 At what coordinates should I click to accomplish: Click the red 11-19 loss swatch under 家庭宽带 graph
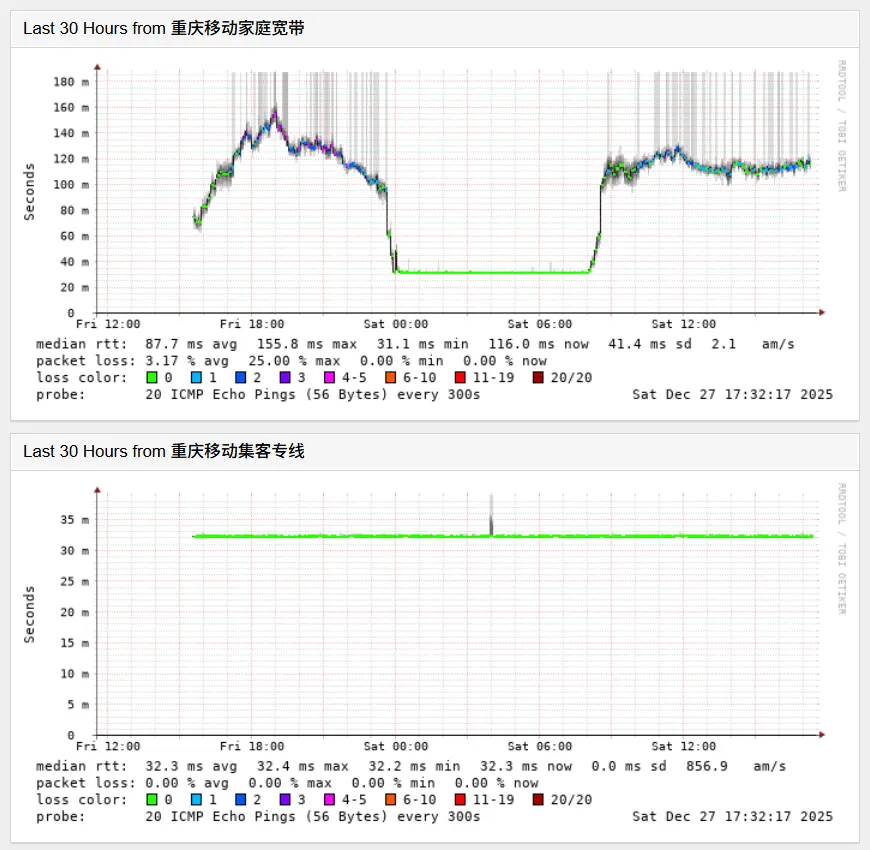[x=460, y=378]
